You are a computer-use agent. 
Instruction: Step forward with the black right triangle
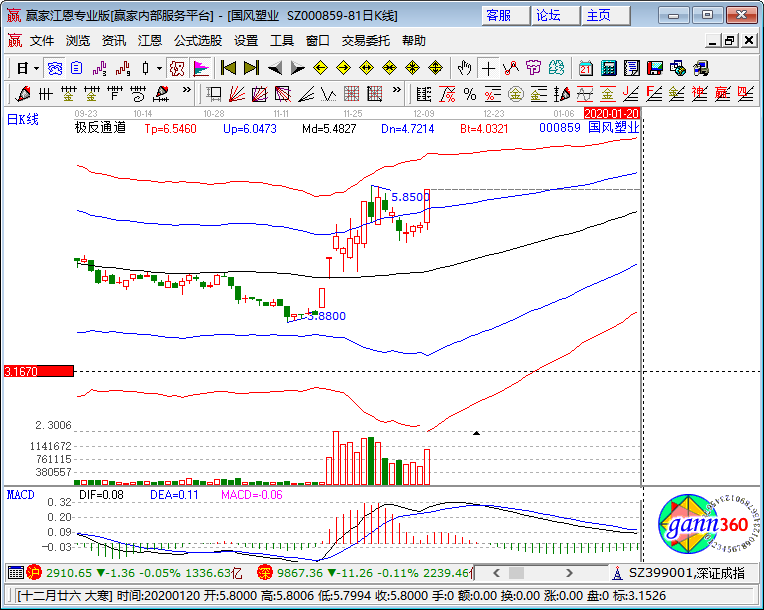297,68
